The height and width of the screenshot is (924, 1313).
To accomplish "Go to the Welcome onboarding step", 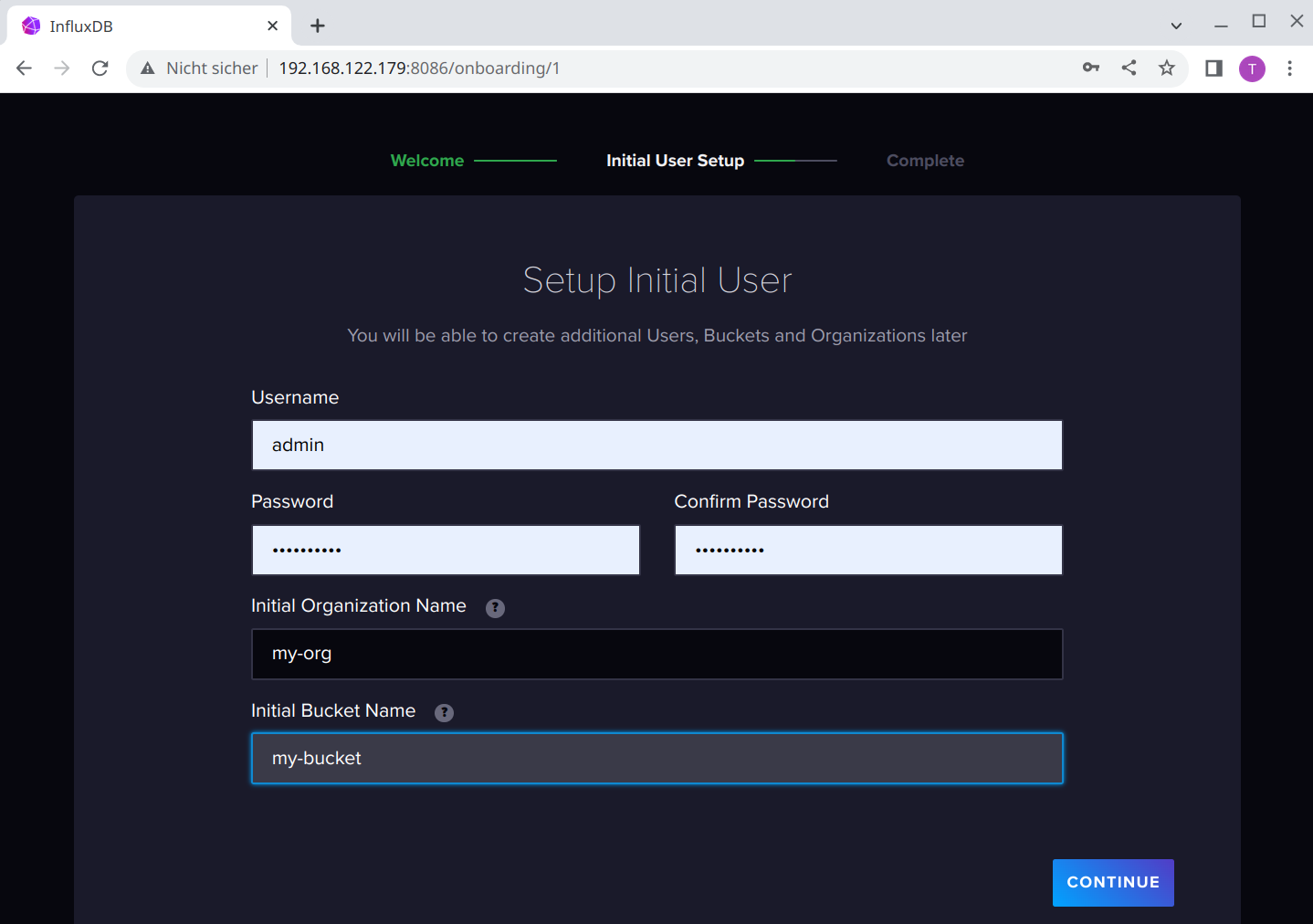I will [427, 161].
